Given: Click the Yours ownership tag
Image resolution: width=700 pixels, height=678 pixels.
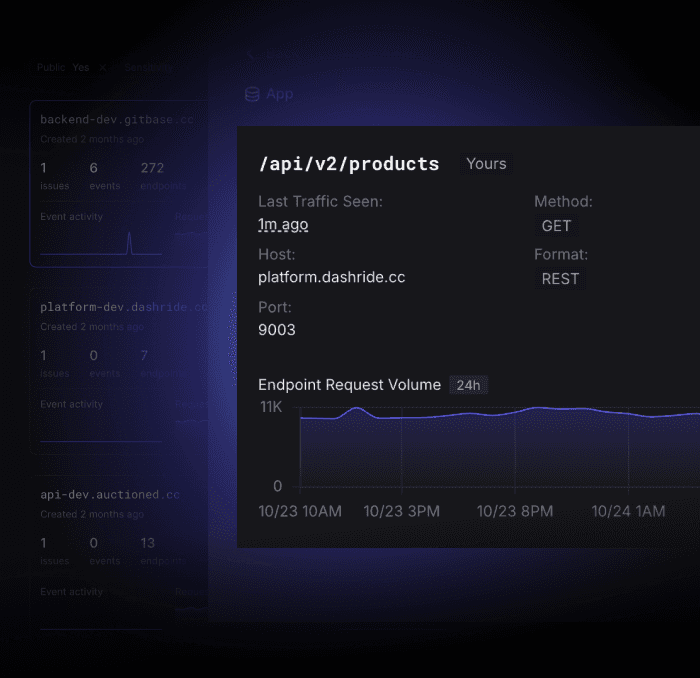Looking at the screenshot, I should click(x=486, y=164).
